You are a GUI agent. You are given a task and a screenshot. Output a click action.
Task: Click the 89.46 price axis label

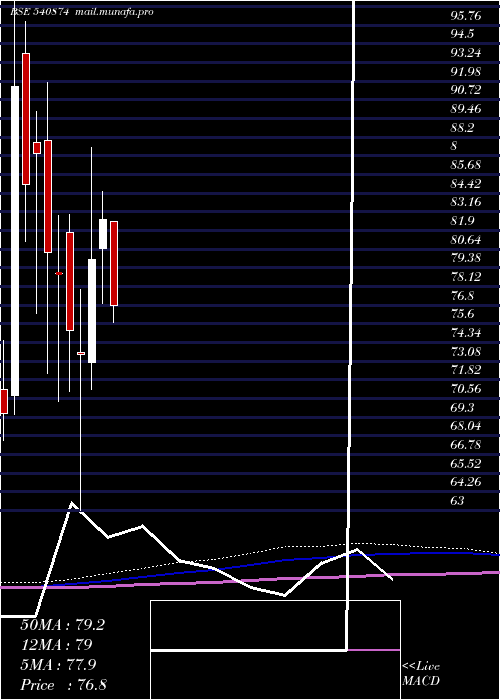(466, 109)
